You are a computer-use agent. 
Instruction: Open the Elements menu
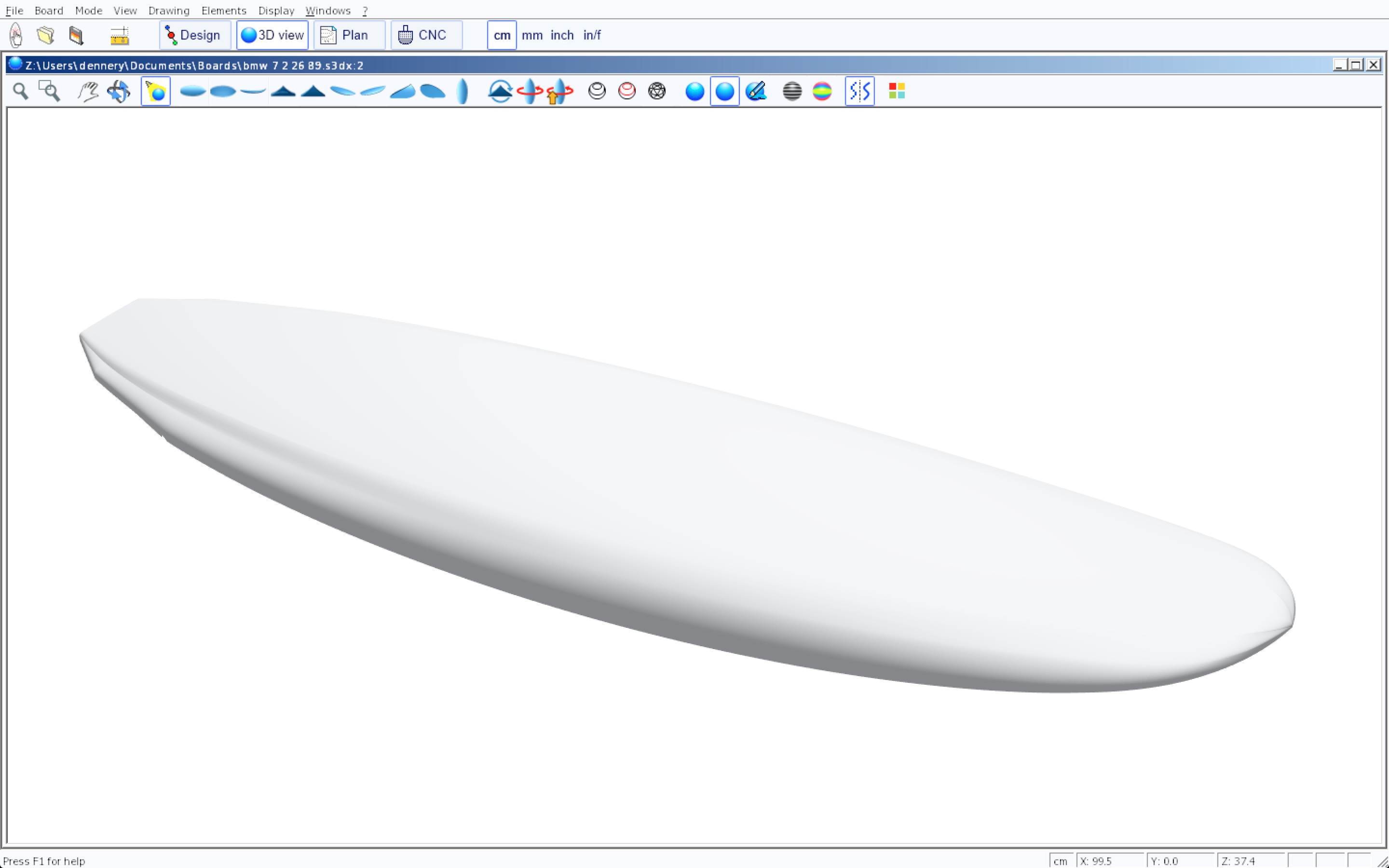pos(223,10)
